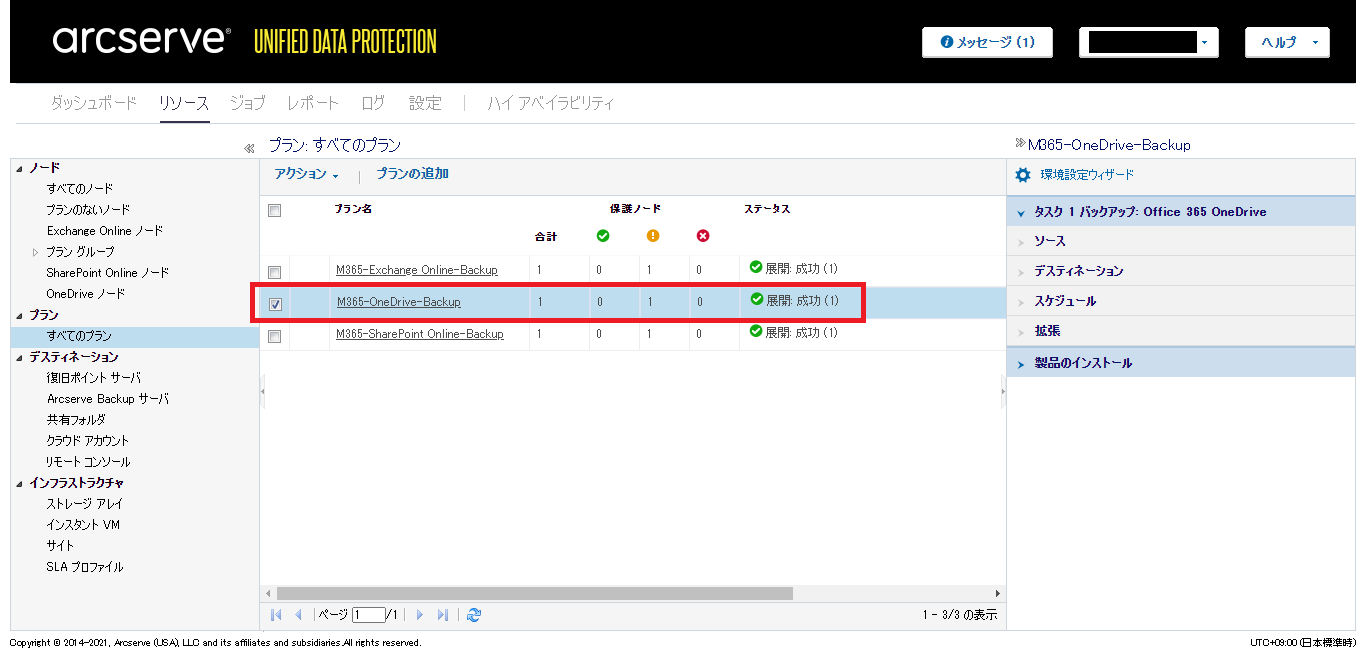The height and width of the screenshot is (652, 1366).
Task: Click the right-panel collapse splitter arrow
Action: coord(1002,392)
